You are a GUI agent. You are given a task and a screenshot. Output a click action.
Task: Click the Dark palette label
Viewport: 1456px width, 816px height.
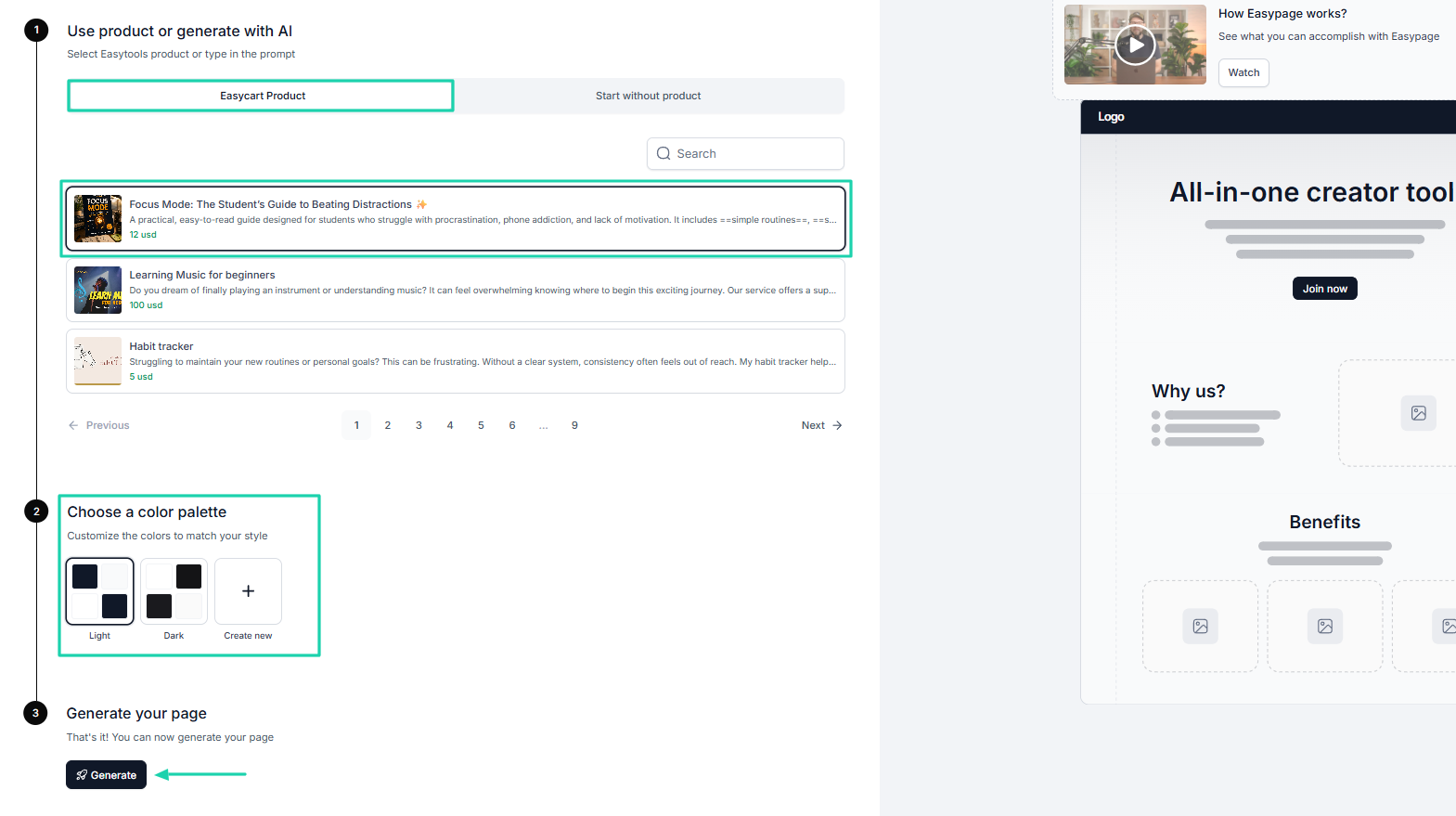coord(174,636)
